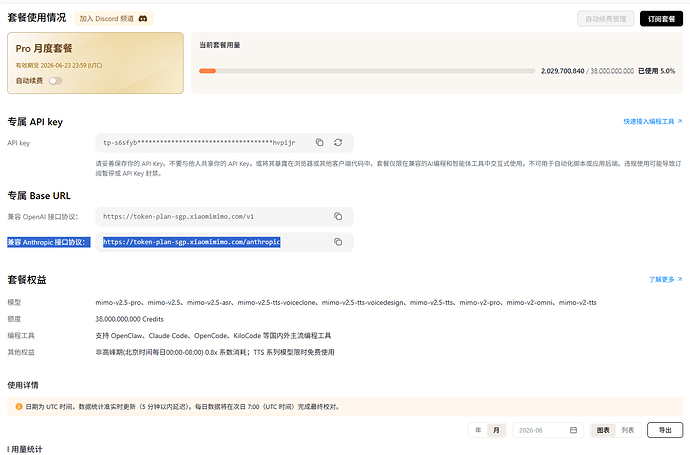
Task: Click the 2,029,700,840 usage figure
Action: point(562,71)
